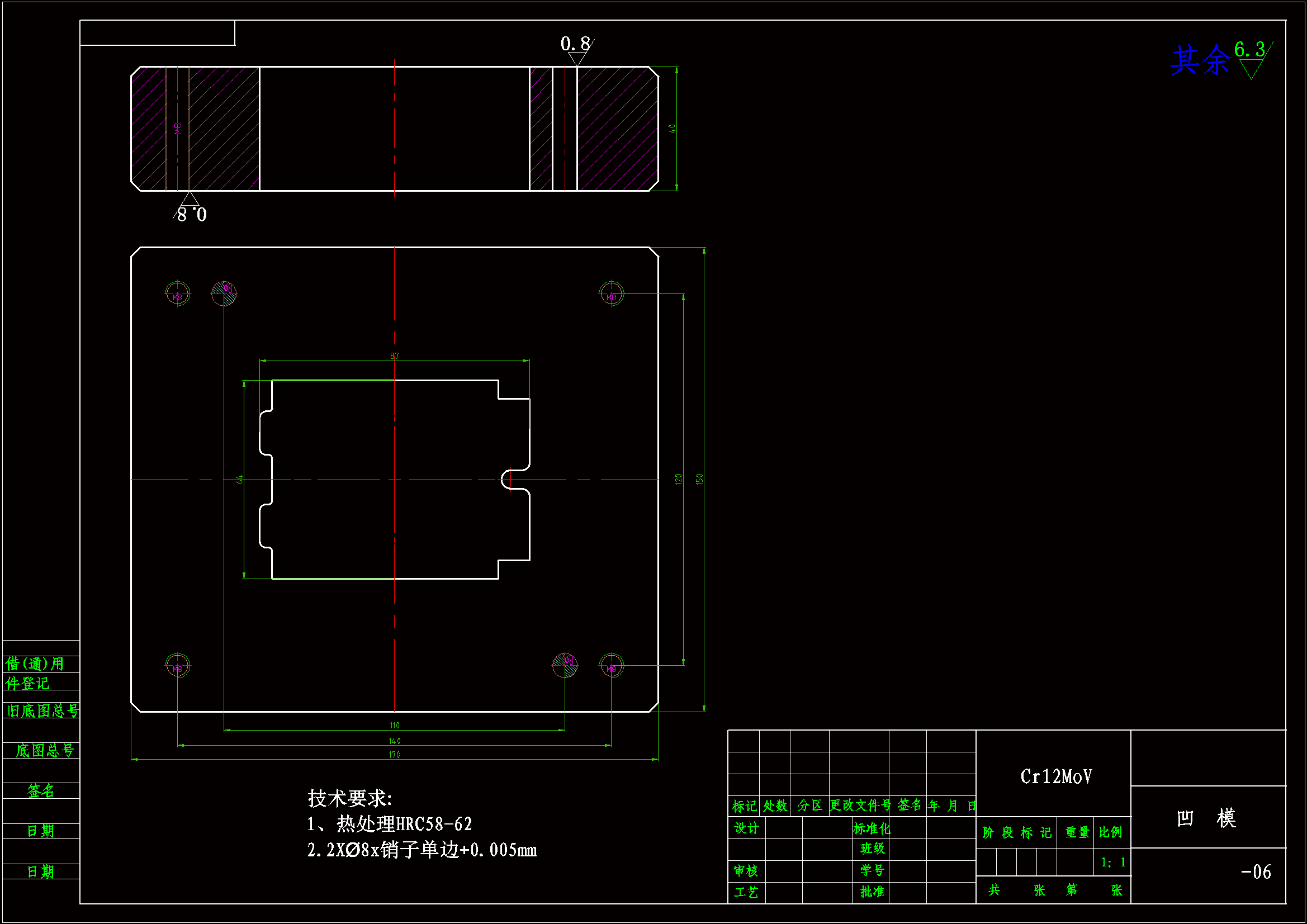Screen dimensions: 1307x924
Task: Click the 110 pin hole spacing dimension
Action: (x=395, y=726)
